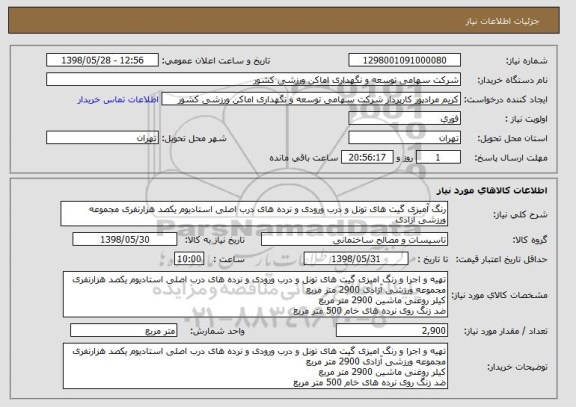The height and width of the screenshot is (407, 576).
Task: Click the شرح کلی نیاز text area
Action: click(254, 214)
